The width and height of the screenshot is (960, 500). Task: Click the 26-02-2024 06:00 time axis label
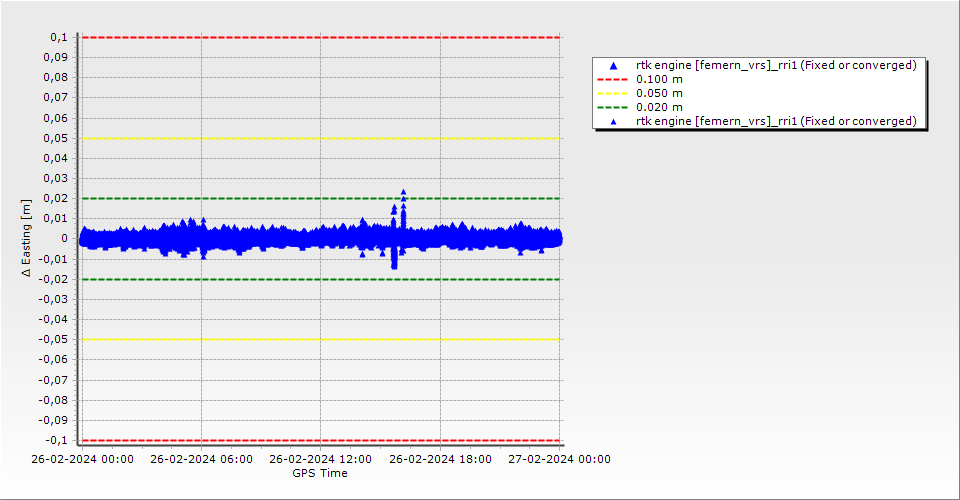tap(201, 460)
